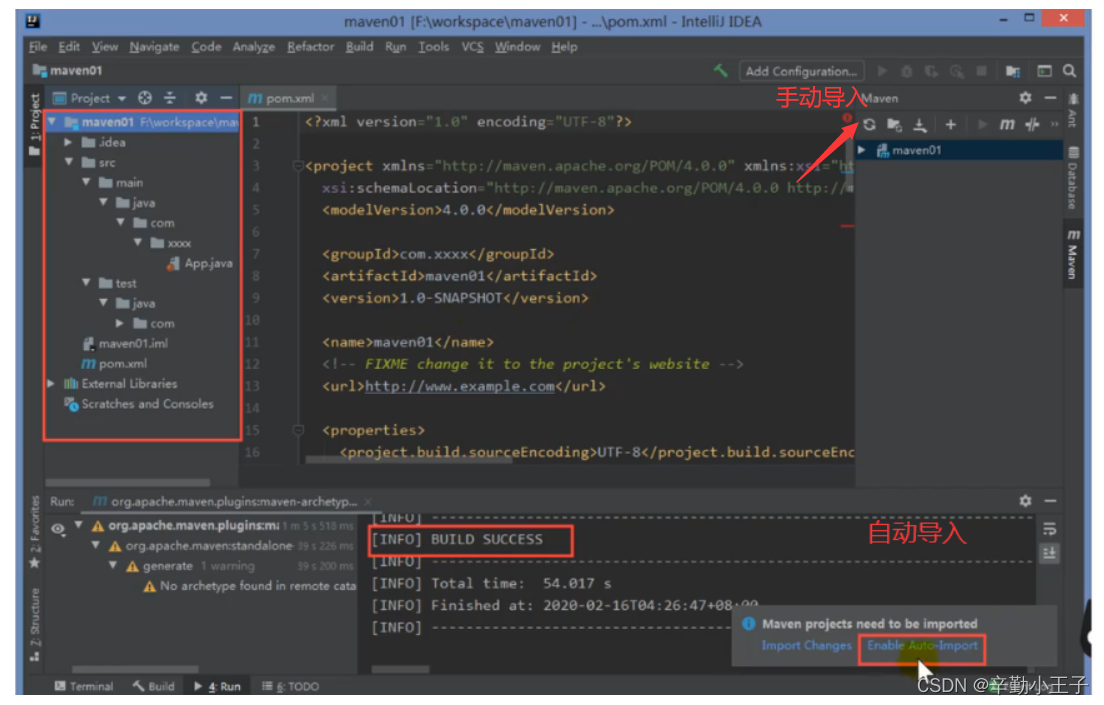Open the Build menu

359,46
